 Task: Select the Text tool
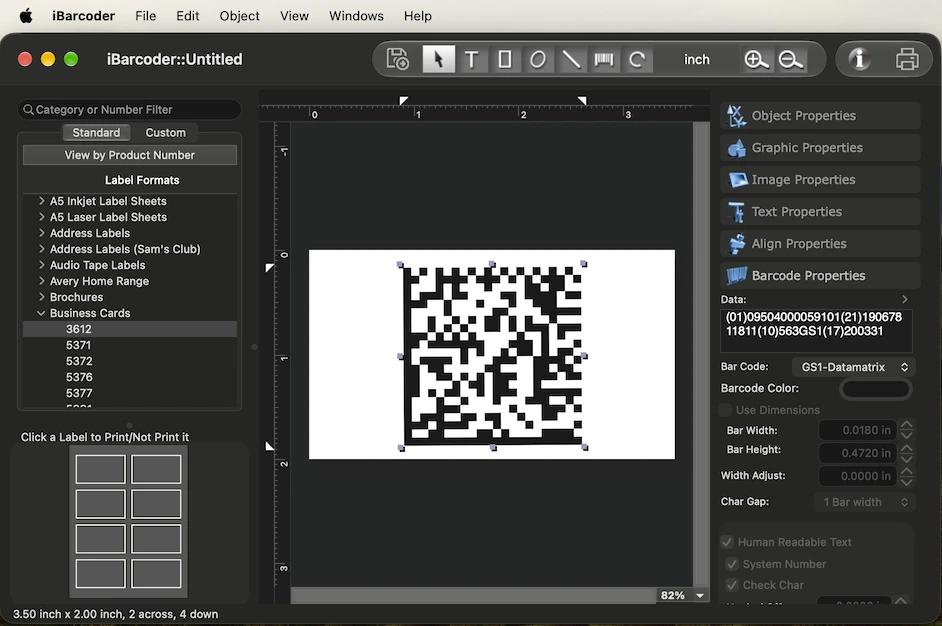click(472, 59)
